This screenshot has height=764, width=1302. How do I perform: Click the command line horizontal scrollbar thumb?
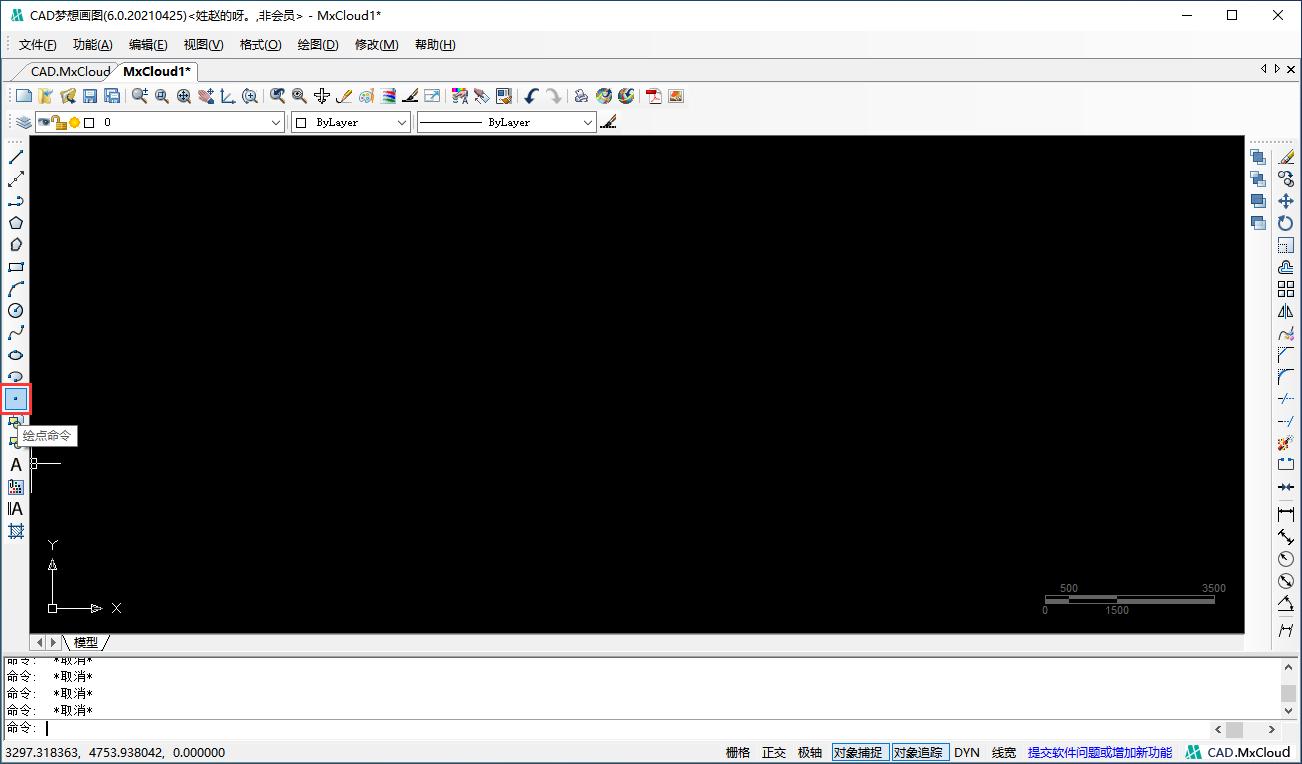pyautogui.click(x=1235, y=729)
